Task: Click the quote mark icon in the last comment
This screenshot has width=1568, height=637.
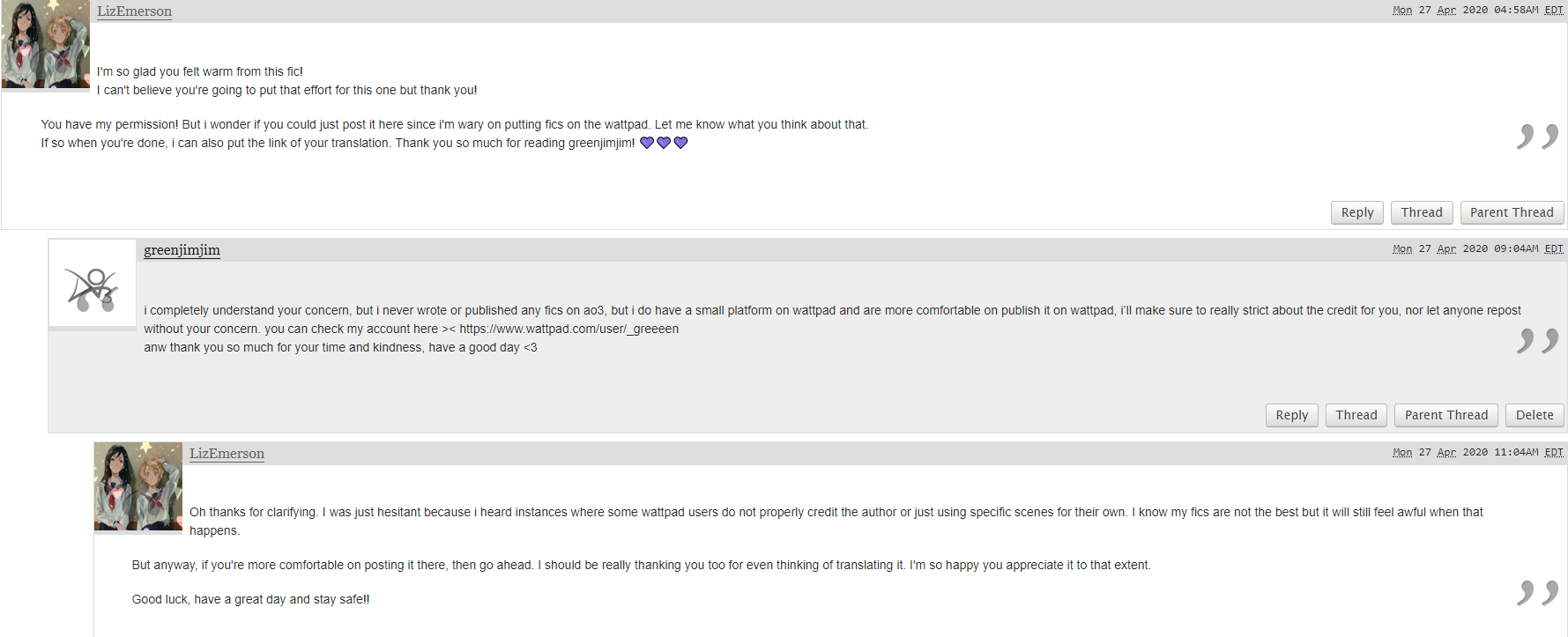Action: 1538,592
